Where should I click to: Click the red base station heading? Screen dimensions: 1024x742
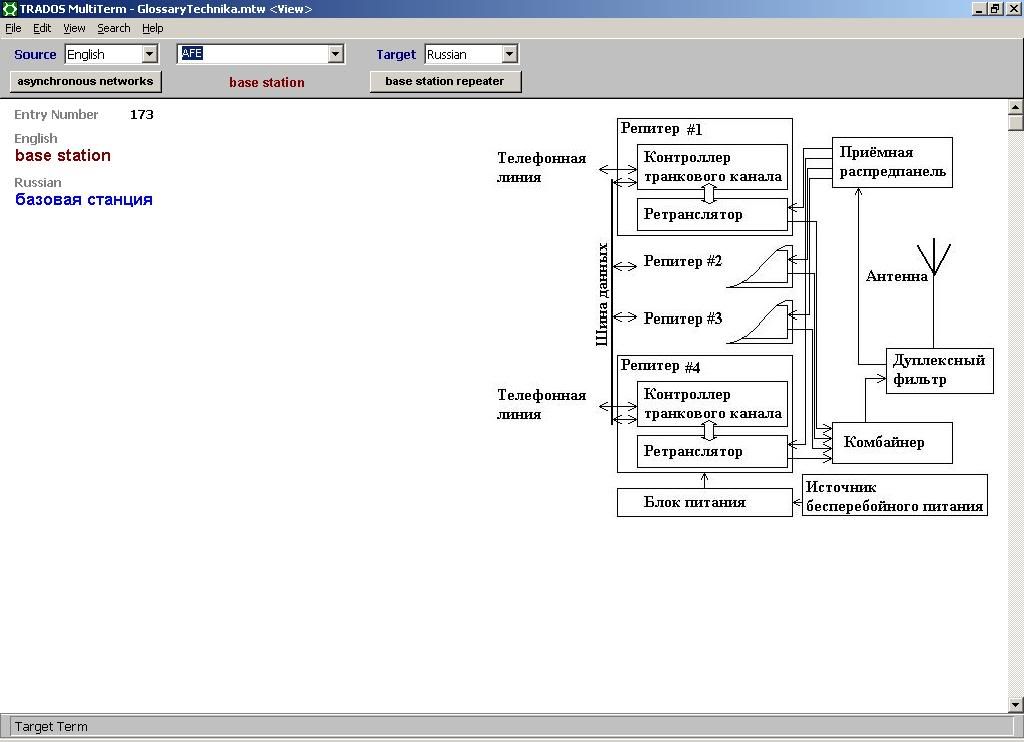click(x=266, y=82)
